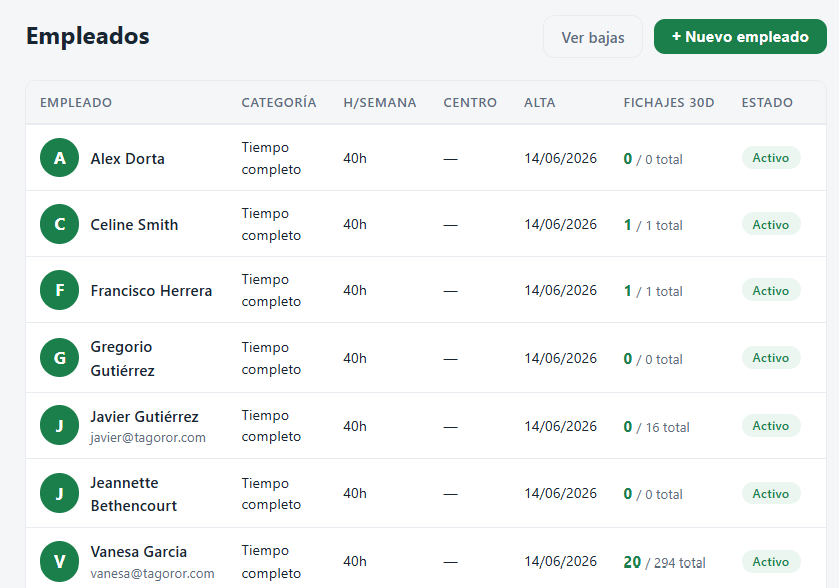This screenshot has width=839, height=588.
Task: Select Vanesa Garcia's Activo status badge
Action: [771, 561]
